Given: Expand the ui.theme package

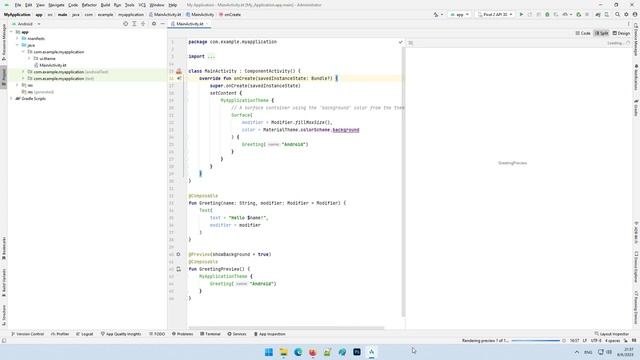Looking at the screenshot, I should pos(29,58).
